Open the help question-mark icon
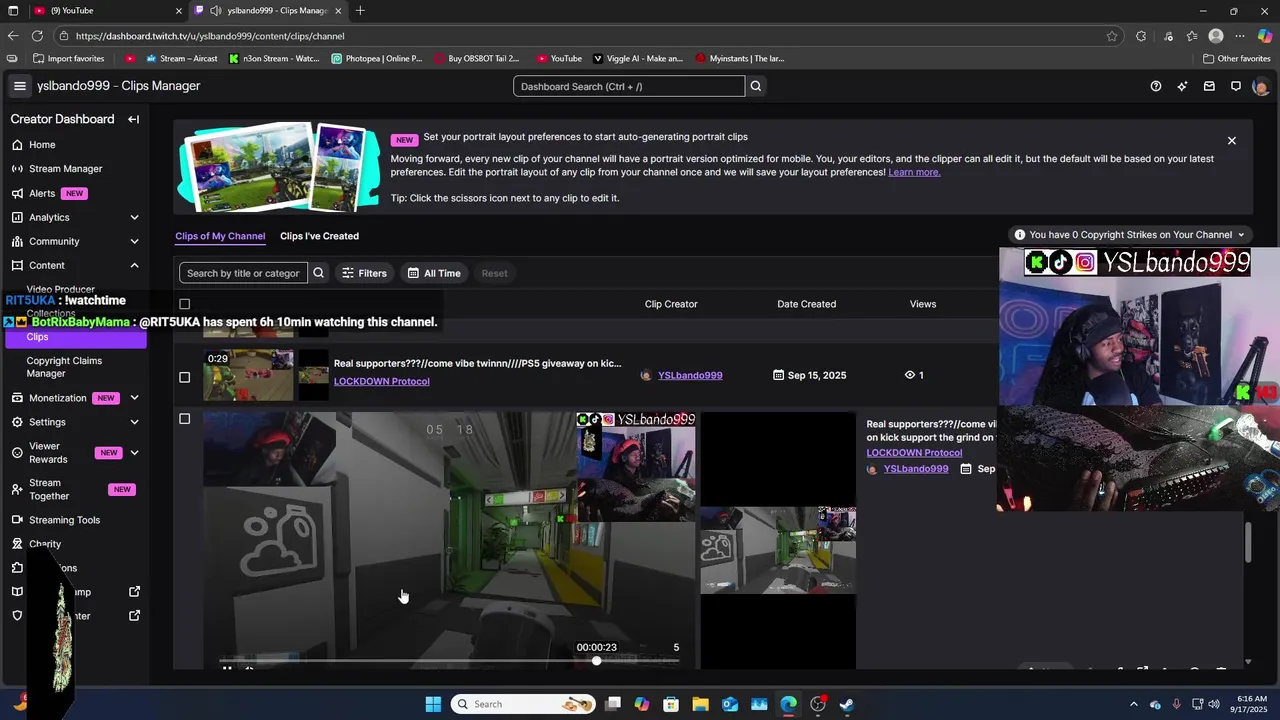1280x720 pixels. 1156,86
